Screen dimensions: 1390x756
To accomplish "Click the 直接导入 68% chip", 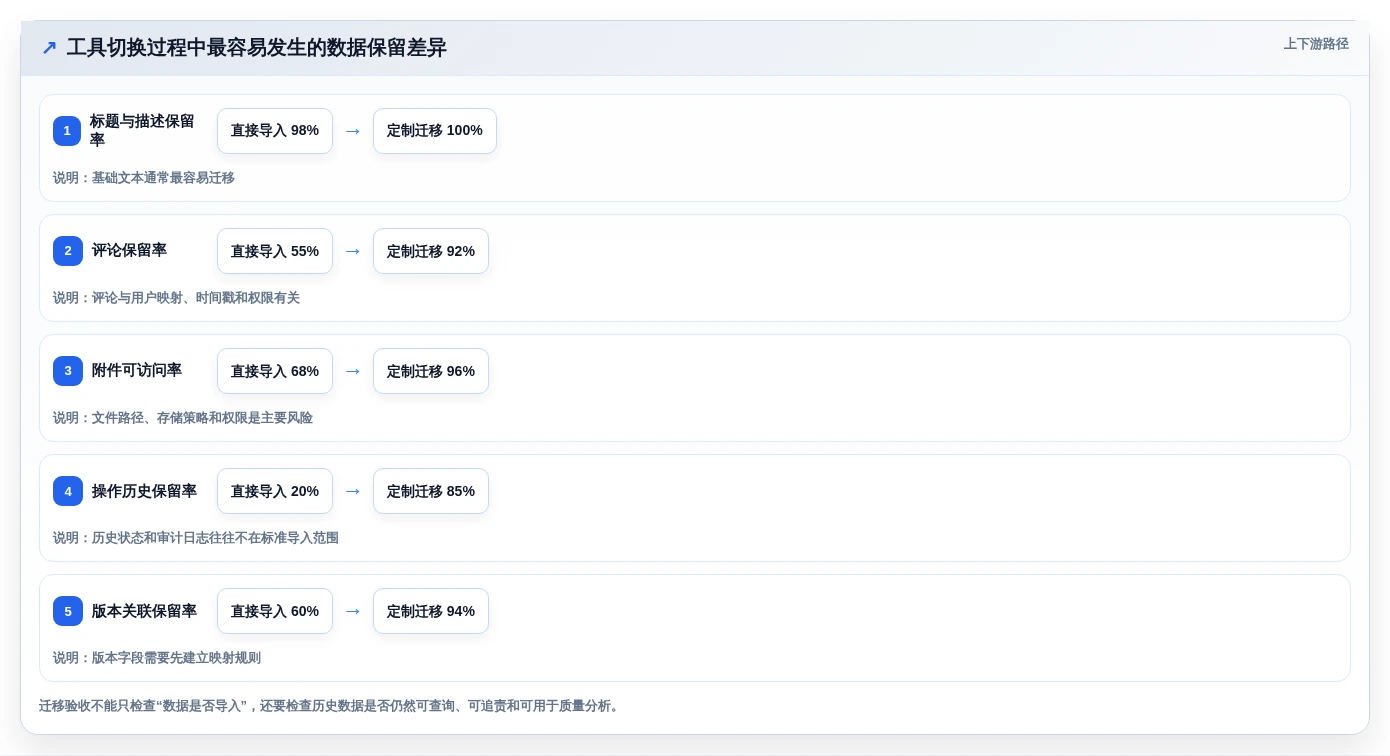I will pyautogui.click(x=275, y=371).
